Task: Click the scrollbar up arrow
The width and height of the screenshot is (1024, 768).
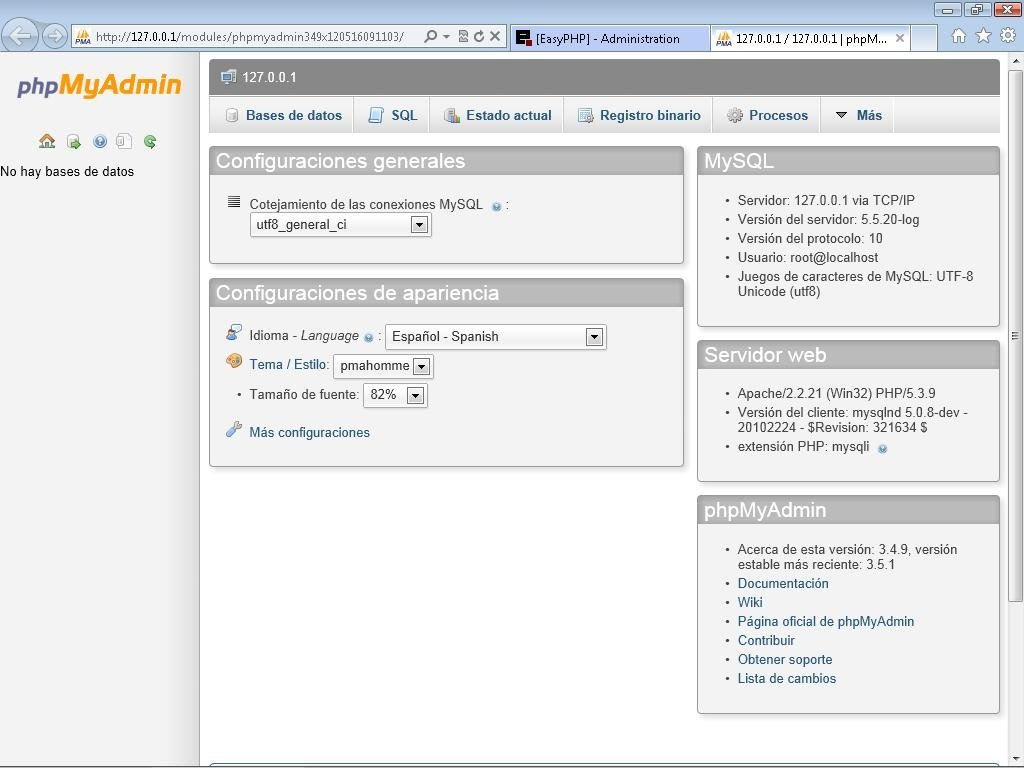Action: pyautogui.click(x=1015, y=61)
